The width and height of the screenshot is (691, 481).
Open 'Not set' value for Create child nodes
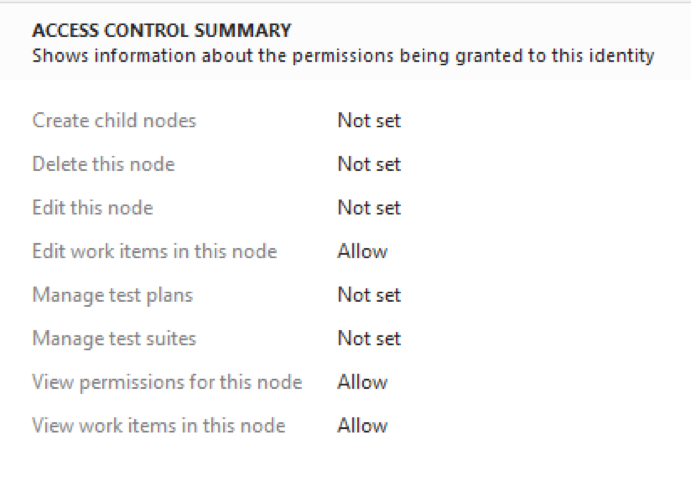(368, 121)
